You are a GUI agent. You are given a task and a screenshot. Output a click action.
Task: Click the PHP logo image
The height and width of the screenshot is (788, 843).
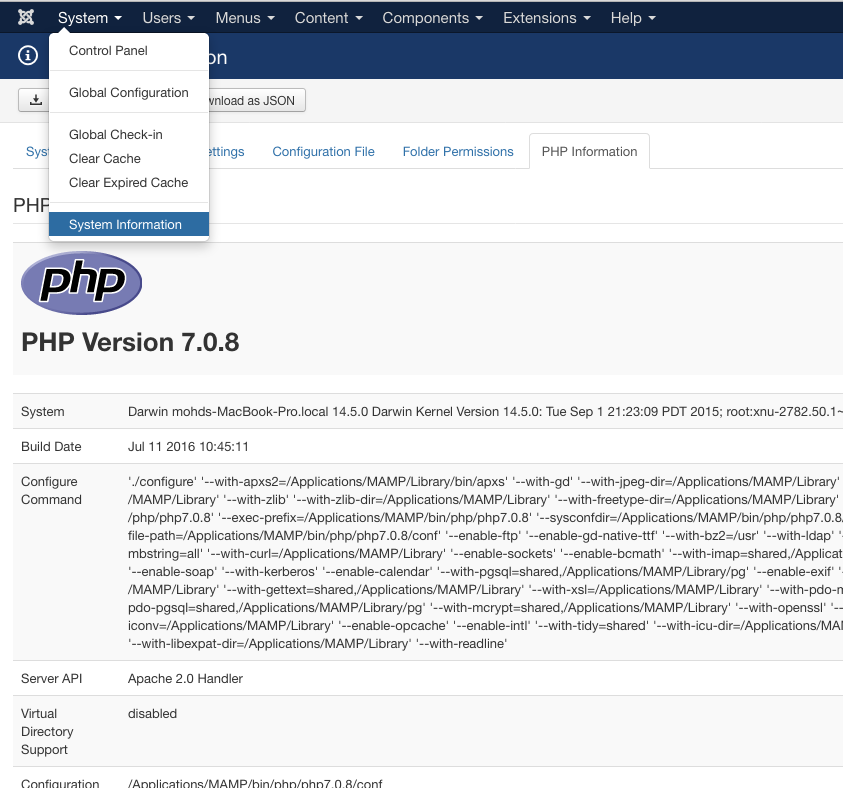pos(81,283)
